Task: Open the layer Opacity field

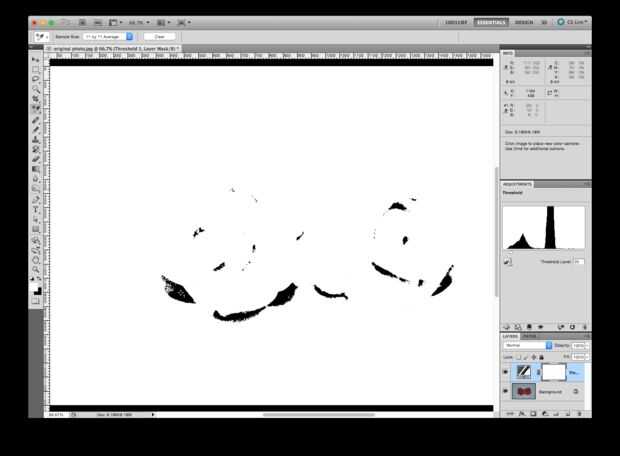Action: pyautogui.click(x=579, y=346)
